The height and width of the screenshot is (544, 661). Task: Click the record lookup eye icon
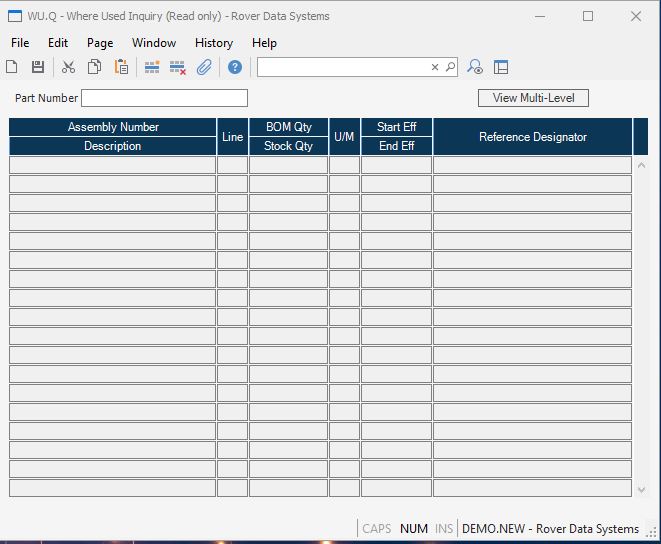point(476,67)
